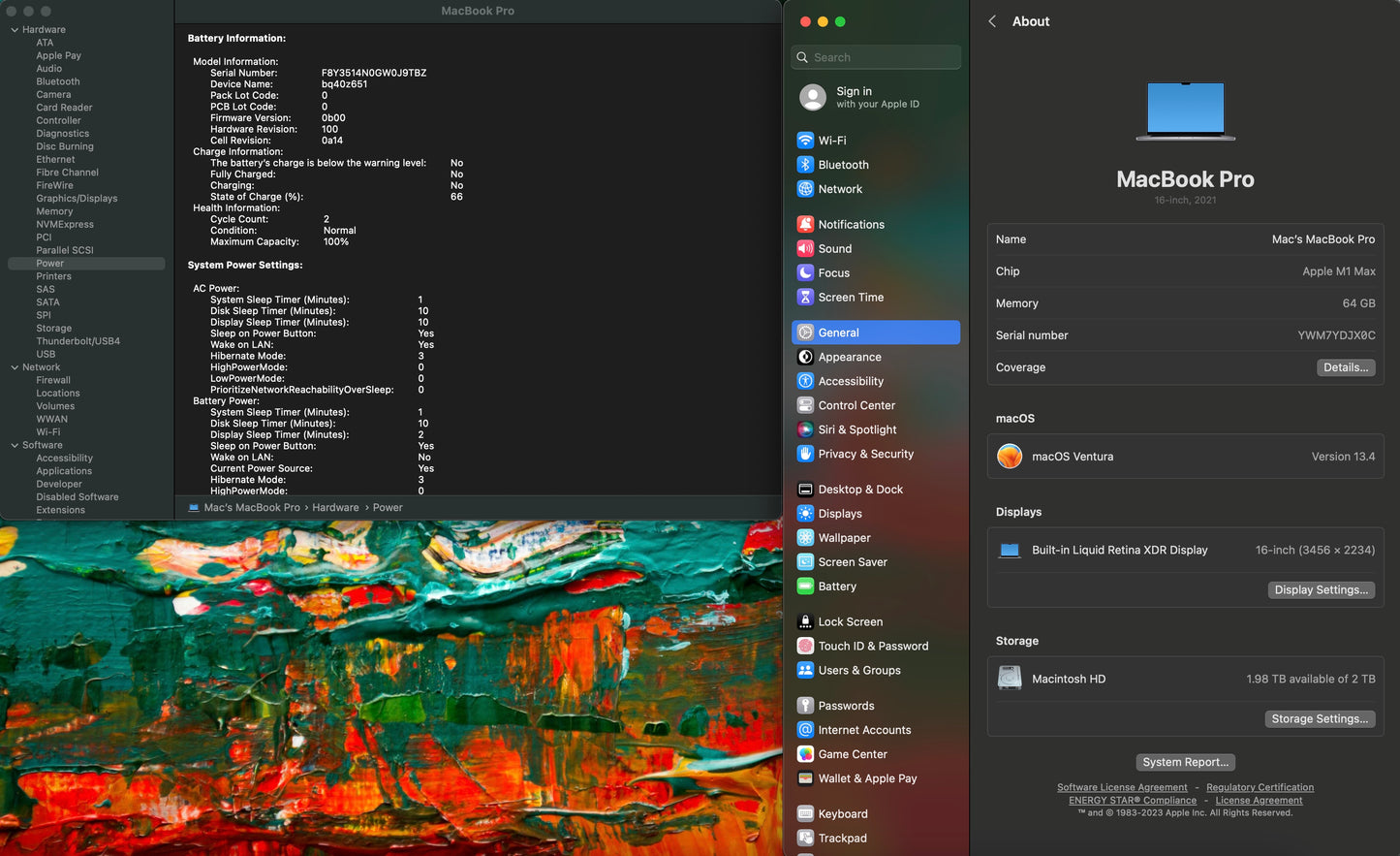Collapse the Software tree section
The width and height of the screenshot is (1400, 856).
pos(15,445)
